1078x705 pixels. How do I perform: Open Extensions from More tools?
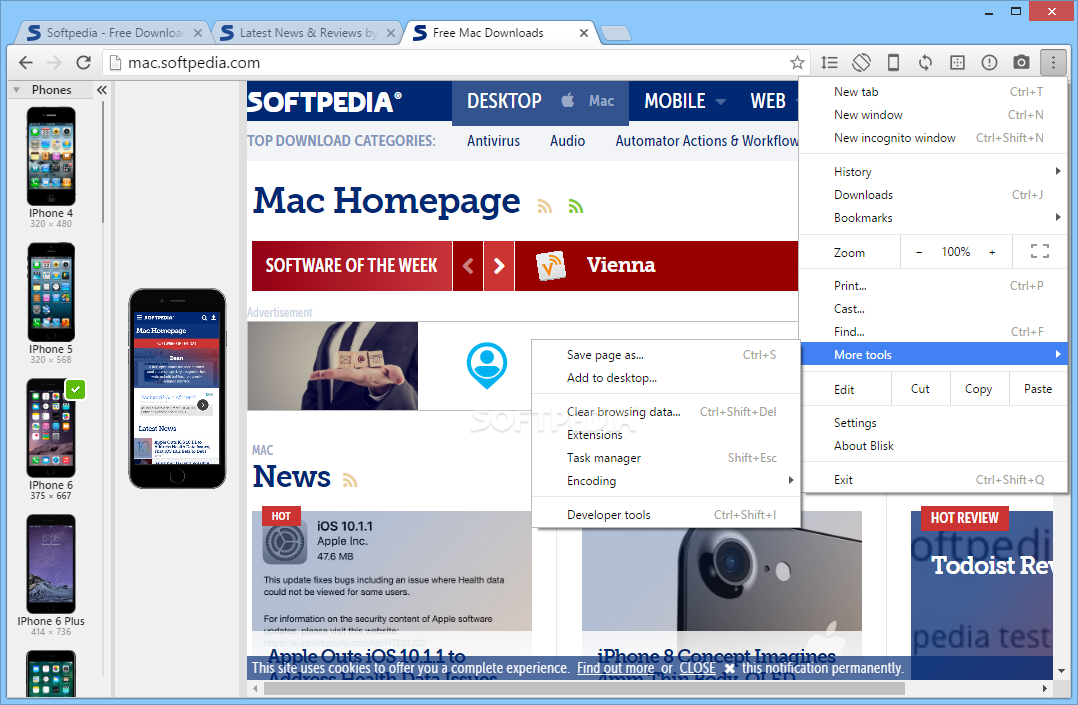pos(666,435)
